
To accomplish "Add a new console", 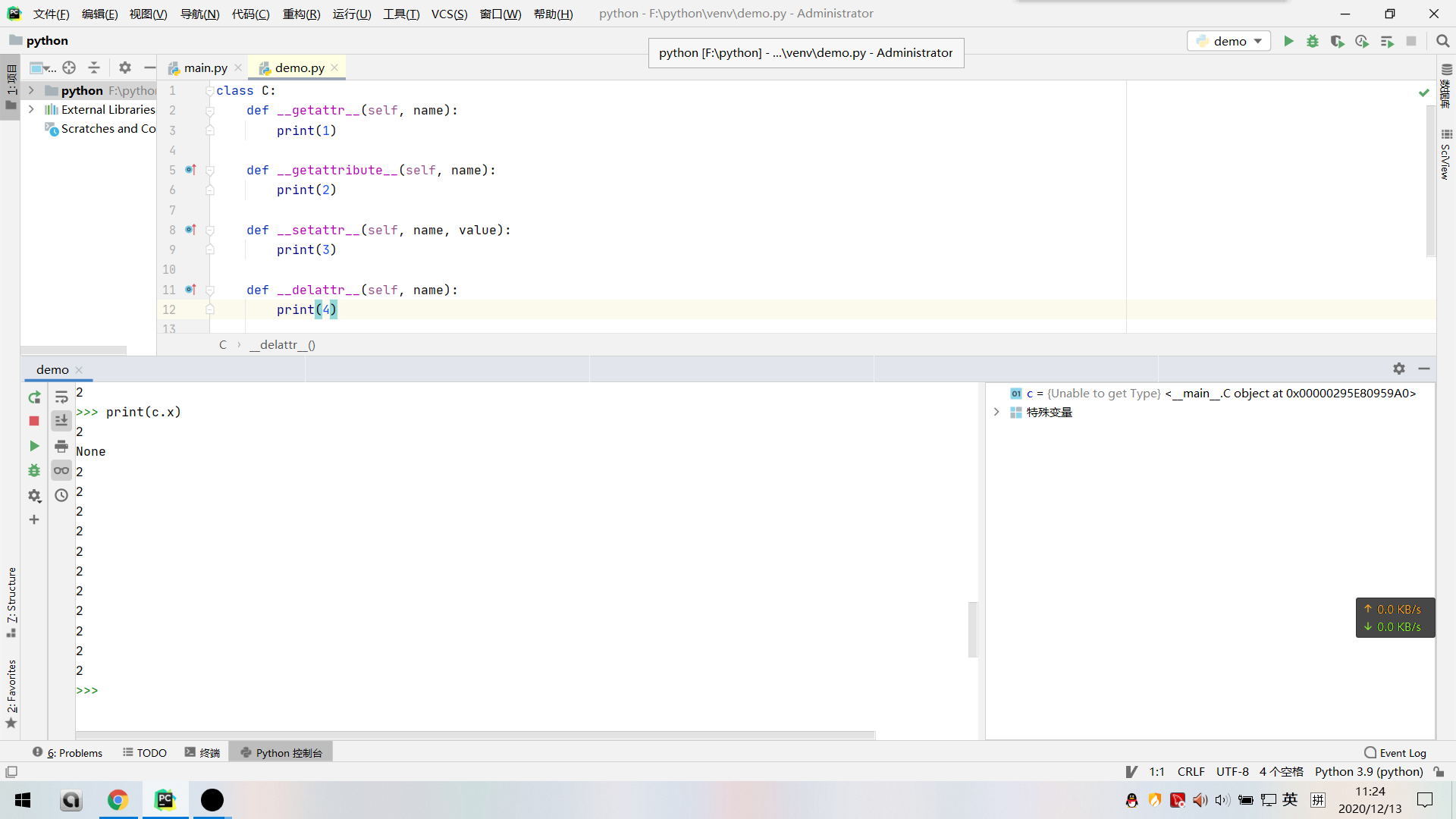I will click(x=34, y=519).
